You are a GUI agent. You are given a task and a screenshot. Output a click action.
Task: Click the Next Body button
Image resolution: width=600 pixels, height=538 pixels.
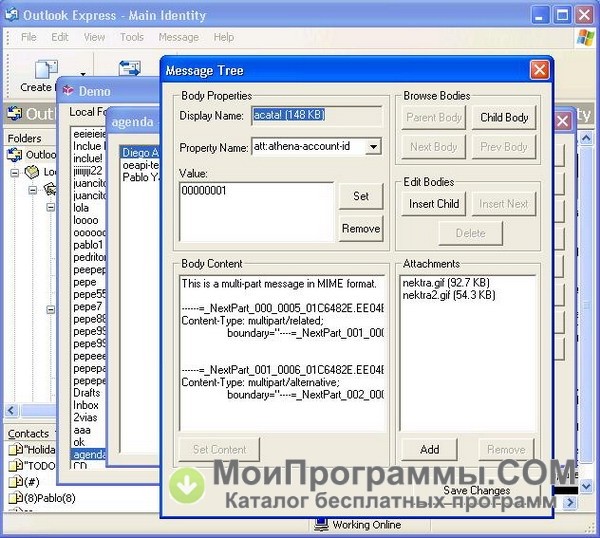[x=434, y=147]
